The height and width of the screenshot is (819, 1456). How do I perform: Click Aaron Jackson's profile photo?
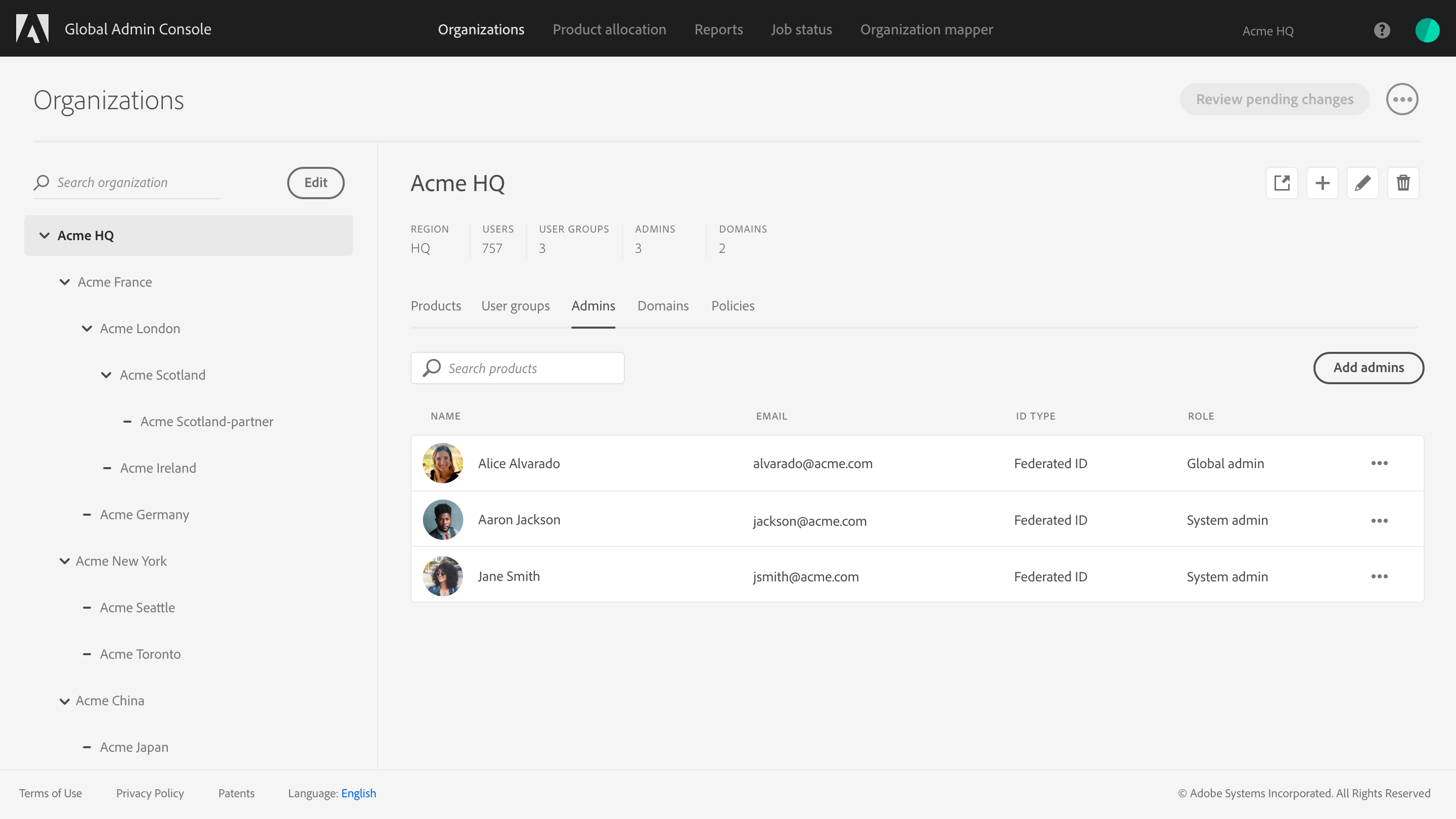442,519
